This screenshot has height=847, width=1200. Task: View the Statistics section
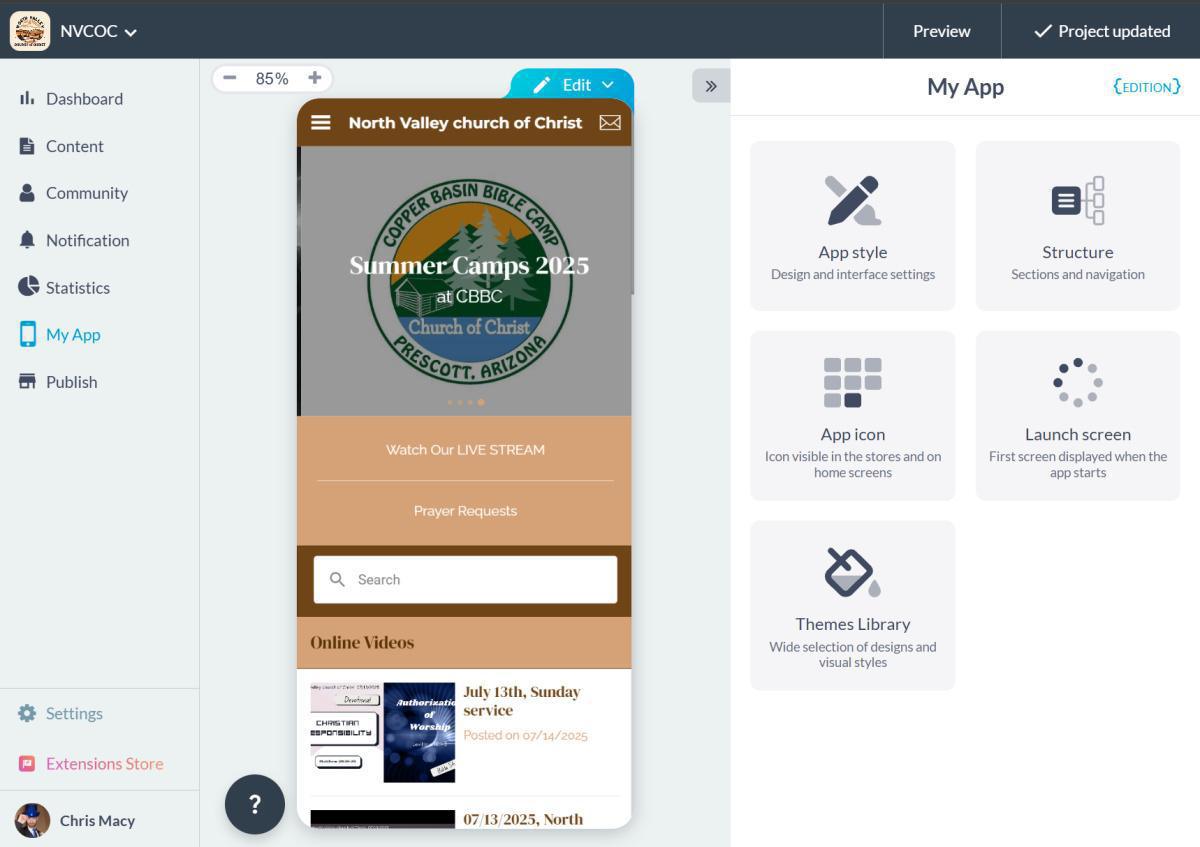click(x=77, y=287)
